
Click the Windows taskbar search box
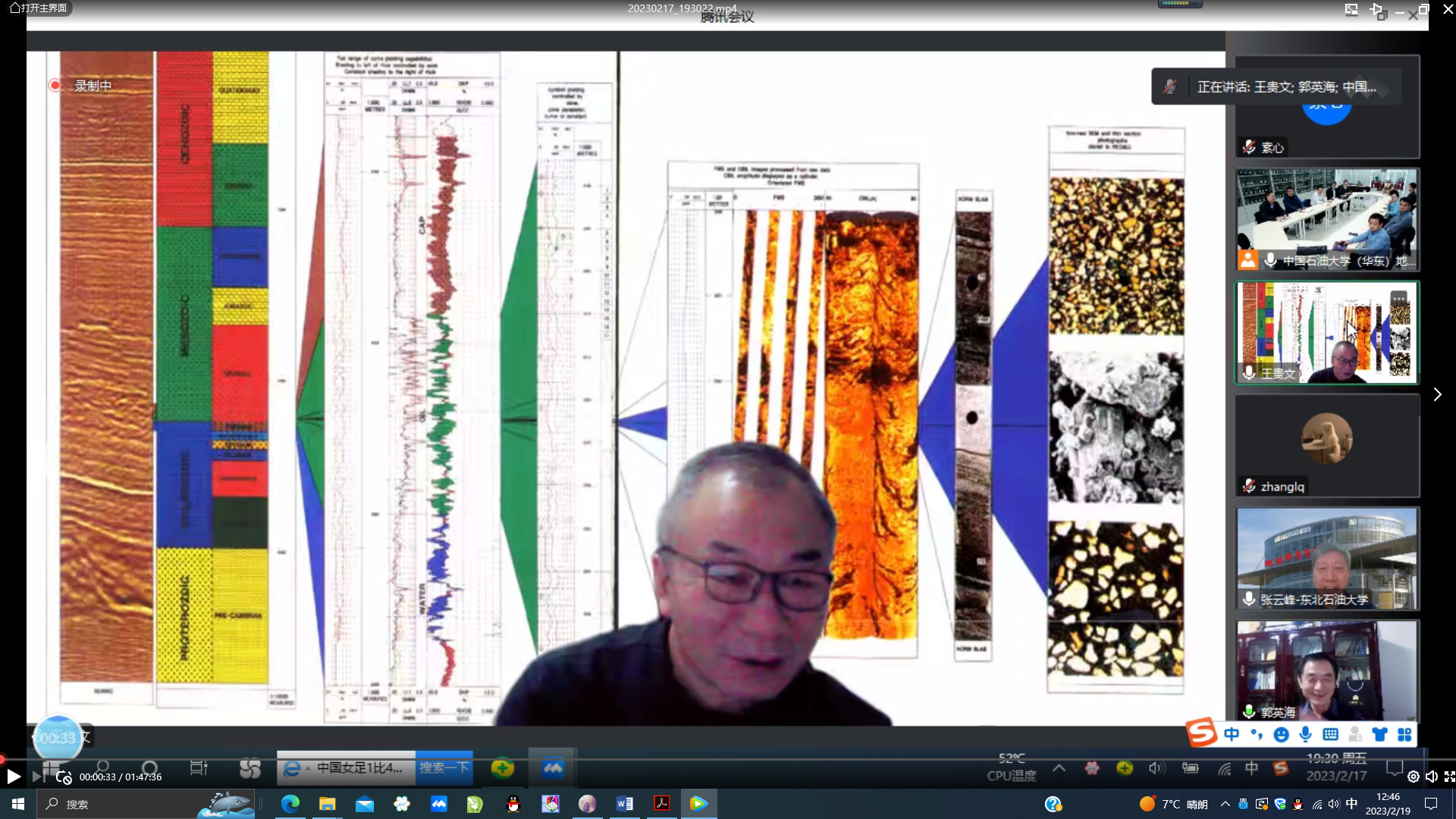click(114, 804)
